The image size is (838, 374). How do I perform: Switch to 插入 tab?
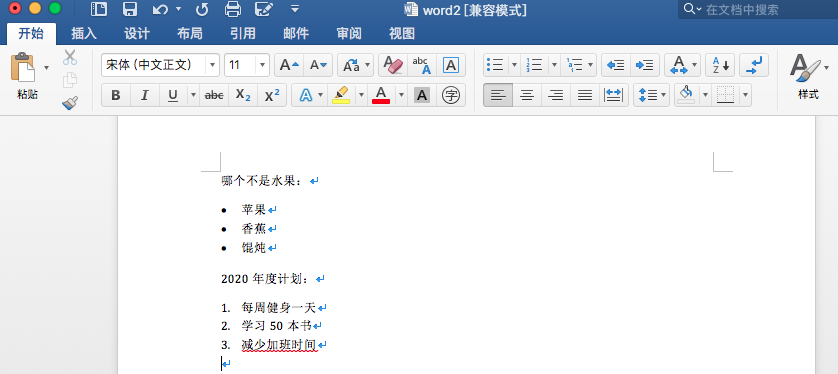(x=84, y=34)
